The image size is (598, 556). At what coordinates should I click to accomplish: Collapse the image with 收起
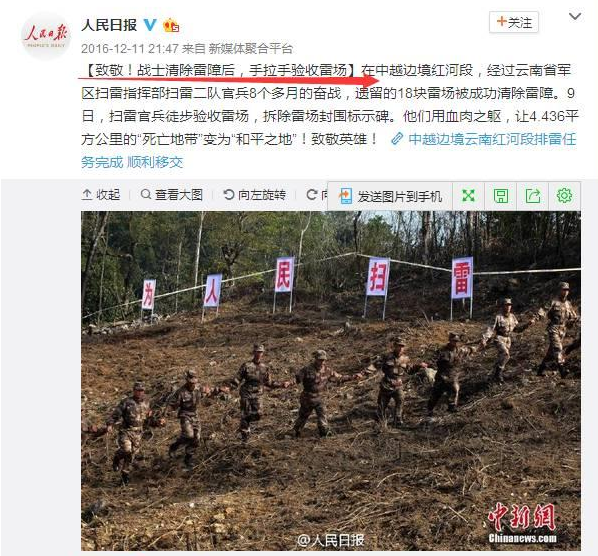tap(101, 195)
